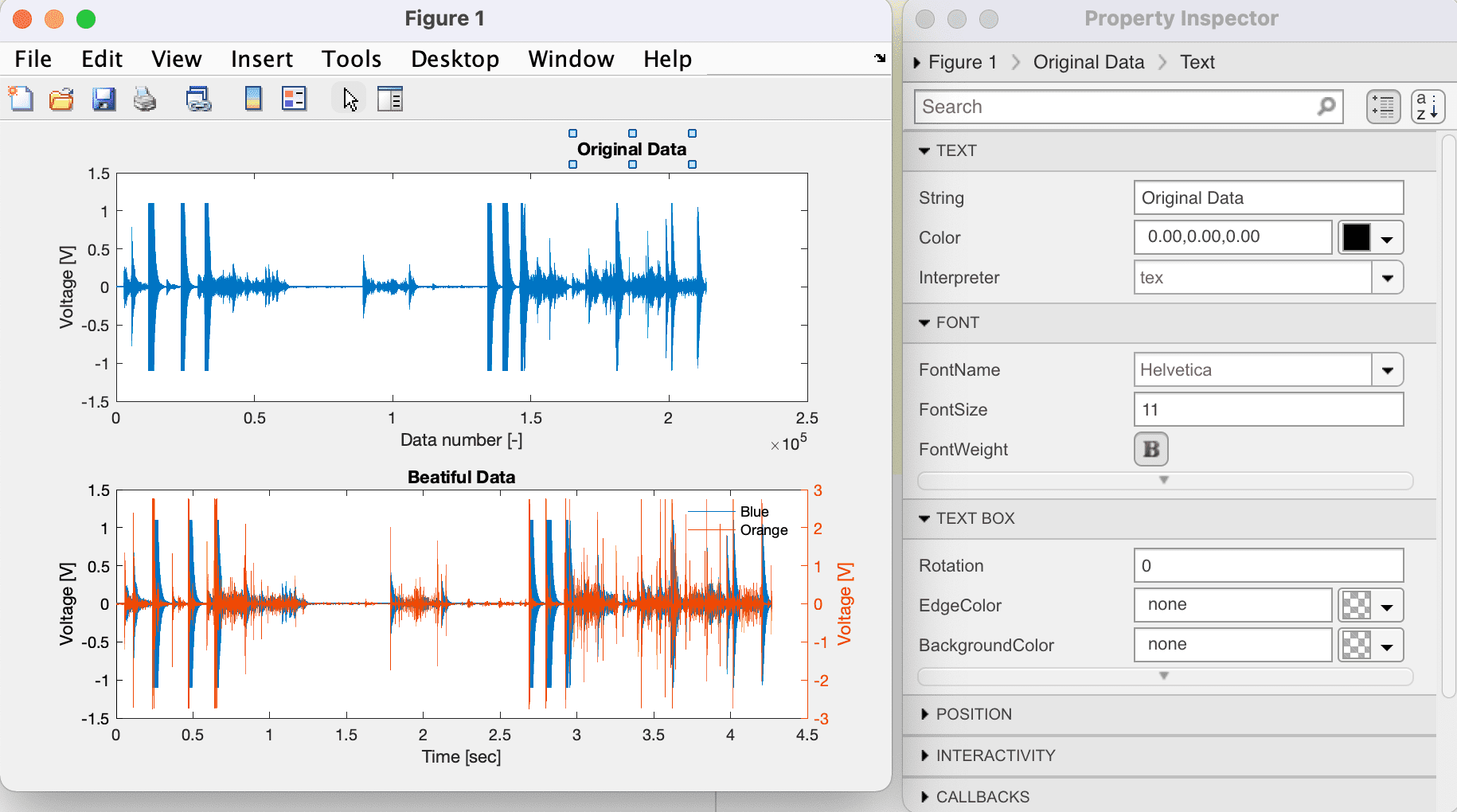Select the Time [sec] axis label

tap(461, 756)
